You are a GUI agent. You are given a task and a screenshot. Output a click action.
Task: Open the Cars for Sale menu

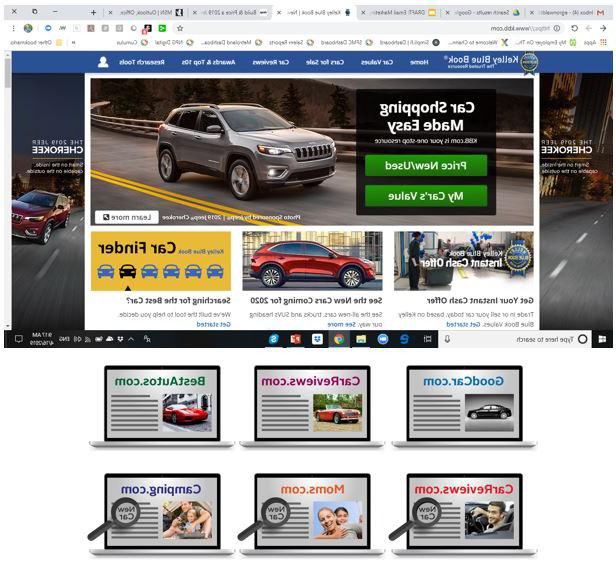324,62
